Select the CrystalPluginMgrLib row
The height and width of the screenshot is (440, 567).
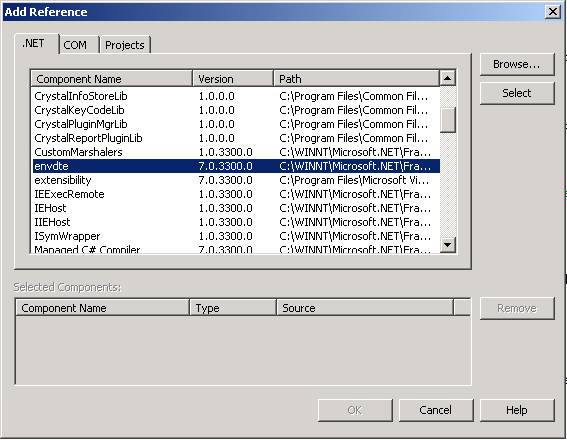236,124
